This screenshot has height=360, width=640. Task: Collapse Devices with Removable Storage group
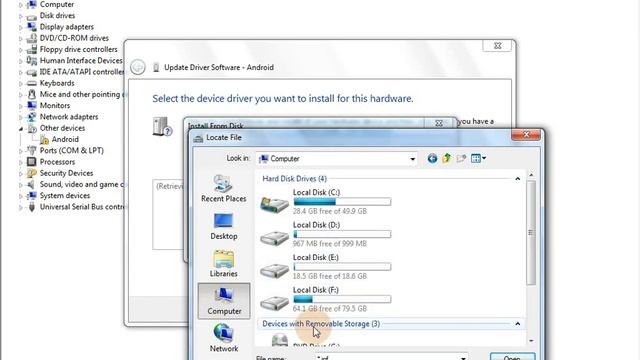[518, 324]
